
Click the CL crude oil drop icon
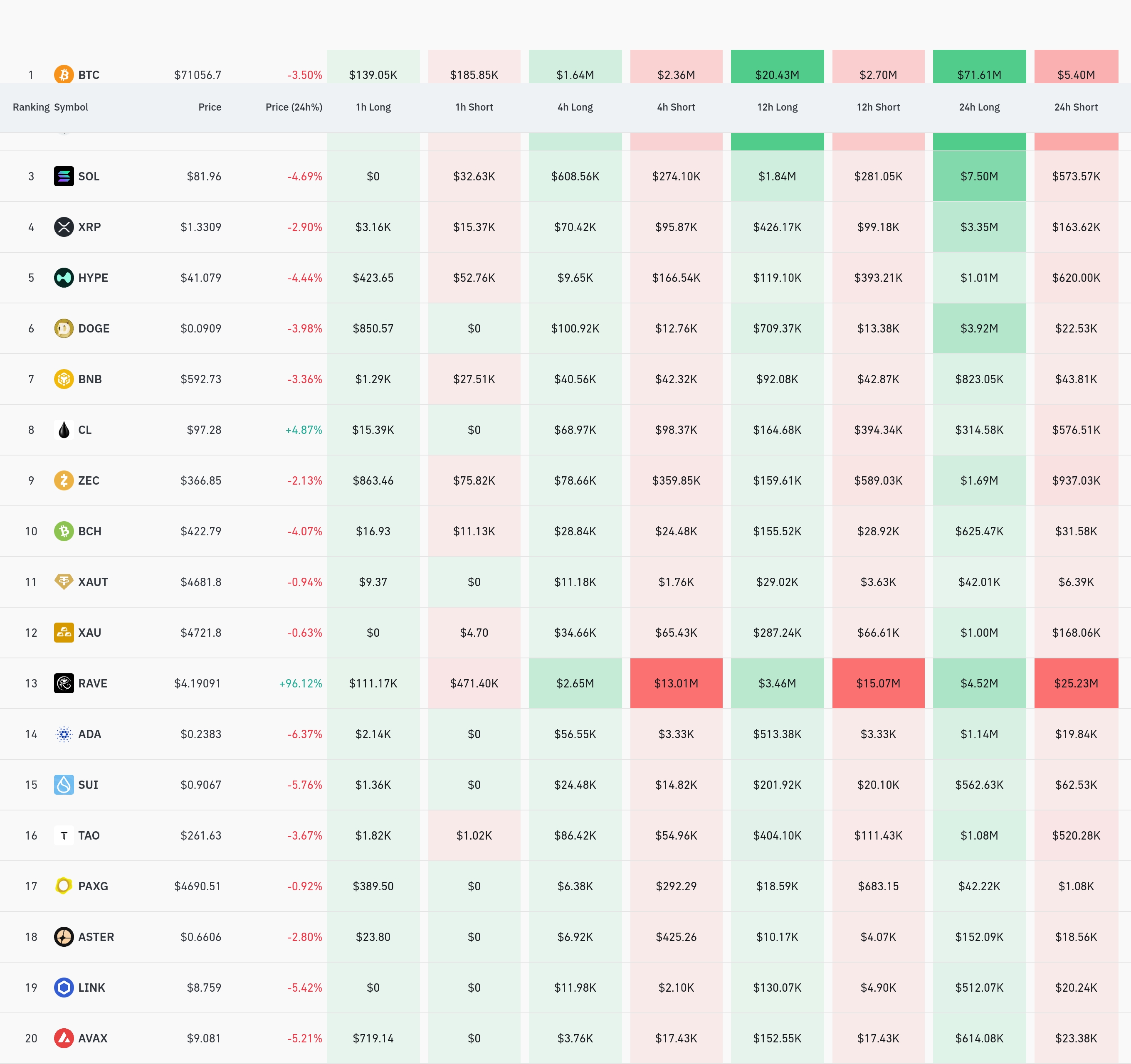pyautogui.click(x=64, y=430)
